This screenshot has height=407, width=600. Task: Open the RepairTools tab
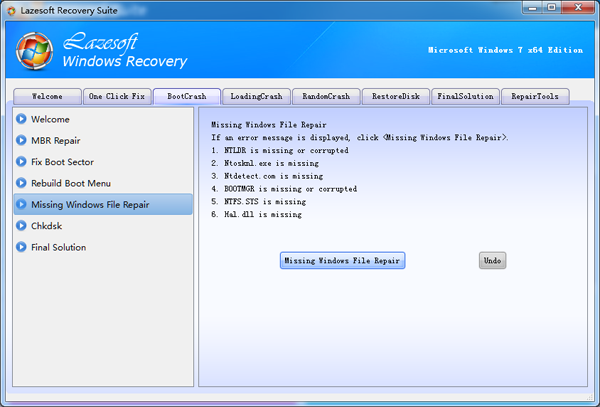tap(535, 96)
